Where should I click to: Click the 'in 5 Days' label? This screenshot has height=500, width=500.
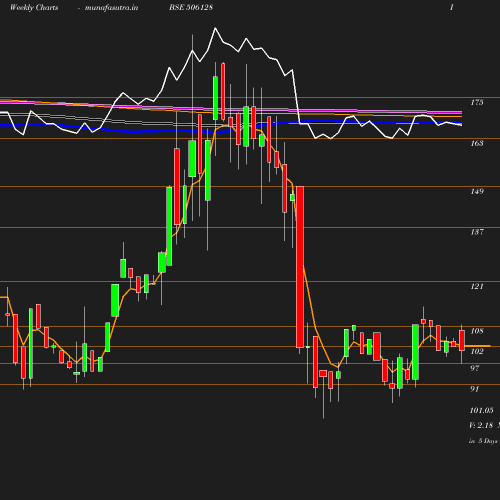click(483, 441)
